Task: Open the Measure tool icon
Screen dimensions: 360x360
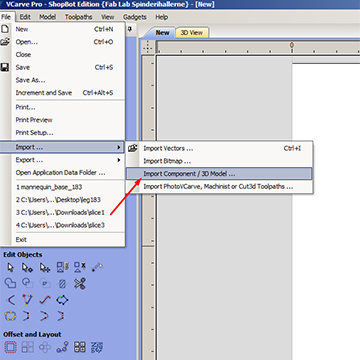Action: (97, 267)
